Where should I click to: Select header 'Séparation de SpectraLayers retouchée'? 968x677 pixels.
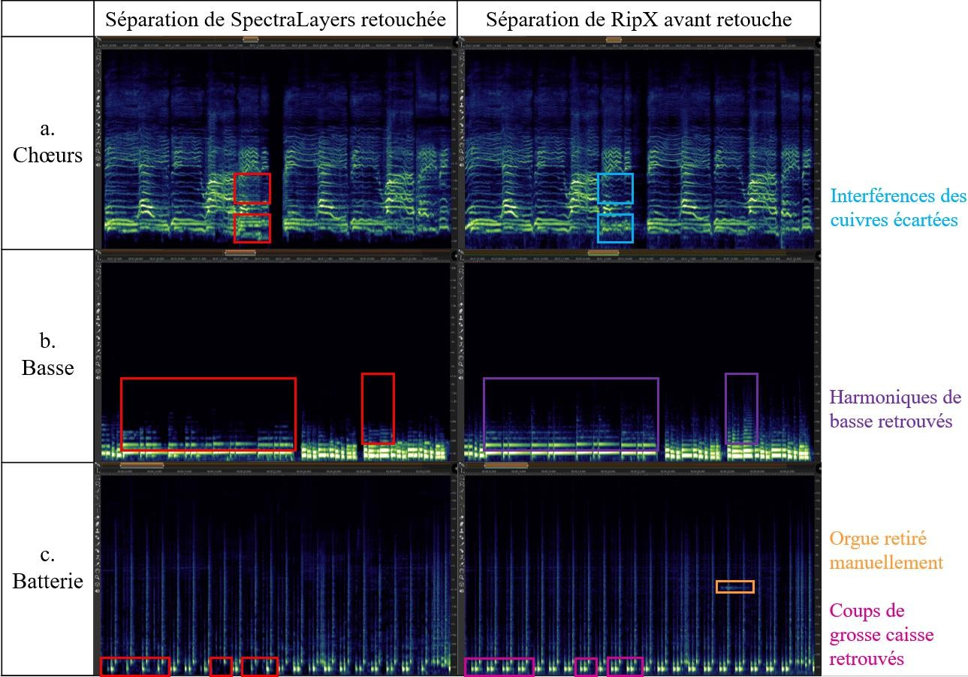pos(275,19)
